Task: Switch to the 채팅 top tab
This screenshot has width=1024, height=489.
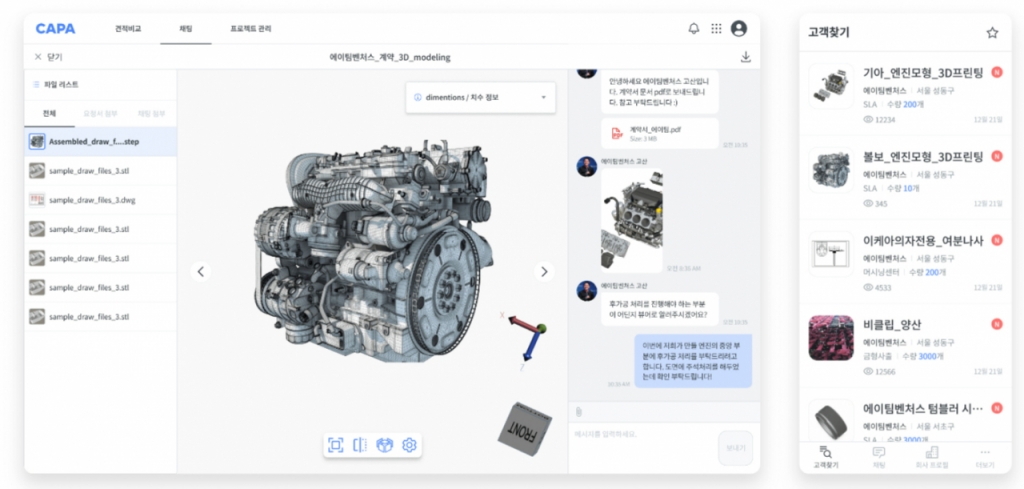Action: coord(185,29)
